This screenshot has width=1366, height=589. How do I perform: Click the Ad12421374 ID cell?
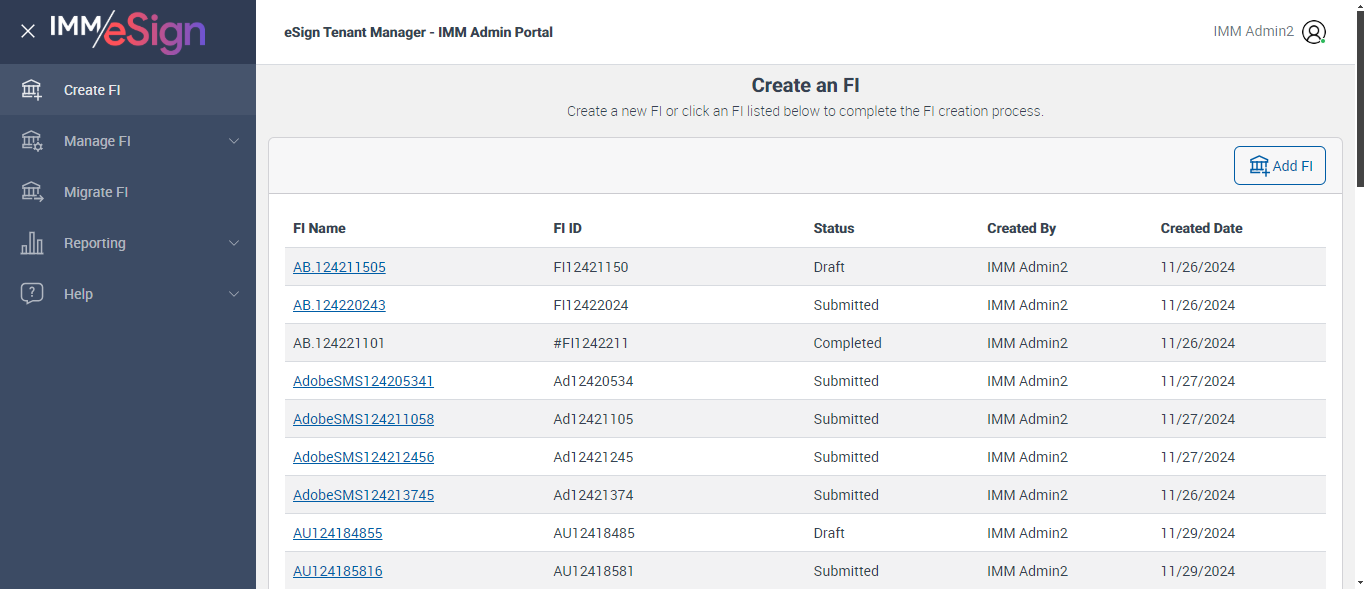(x=593, y=495)
